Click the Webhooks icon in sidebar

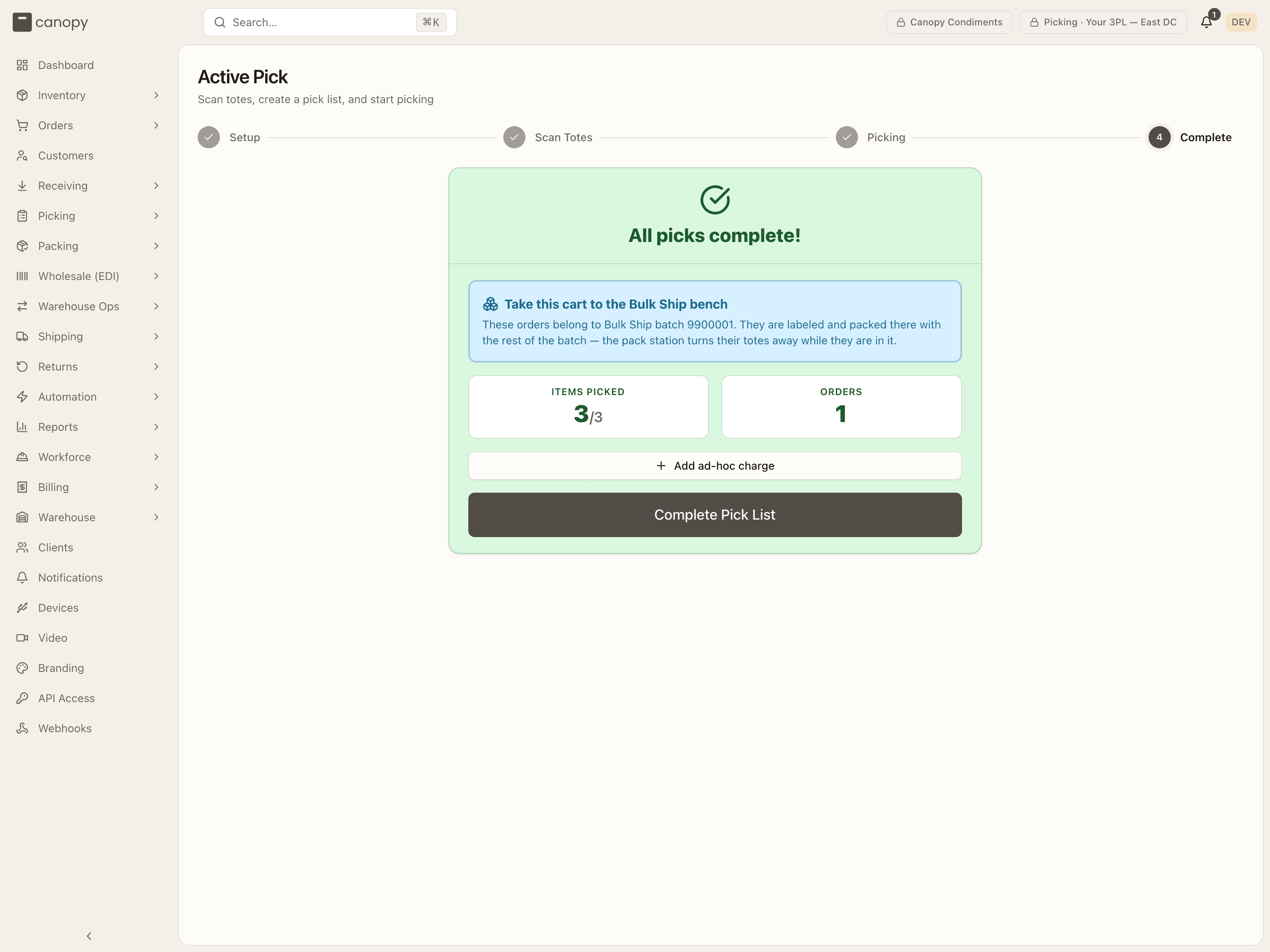pos(22,728)
